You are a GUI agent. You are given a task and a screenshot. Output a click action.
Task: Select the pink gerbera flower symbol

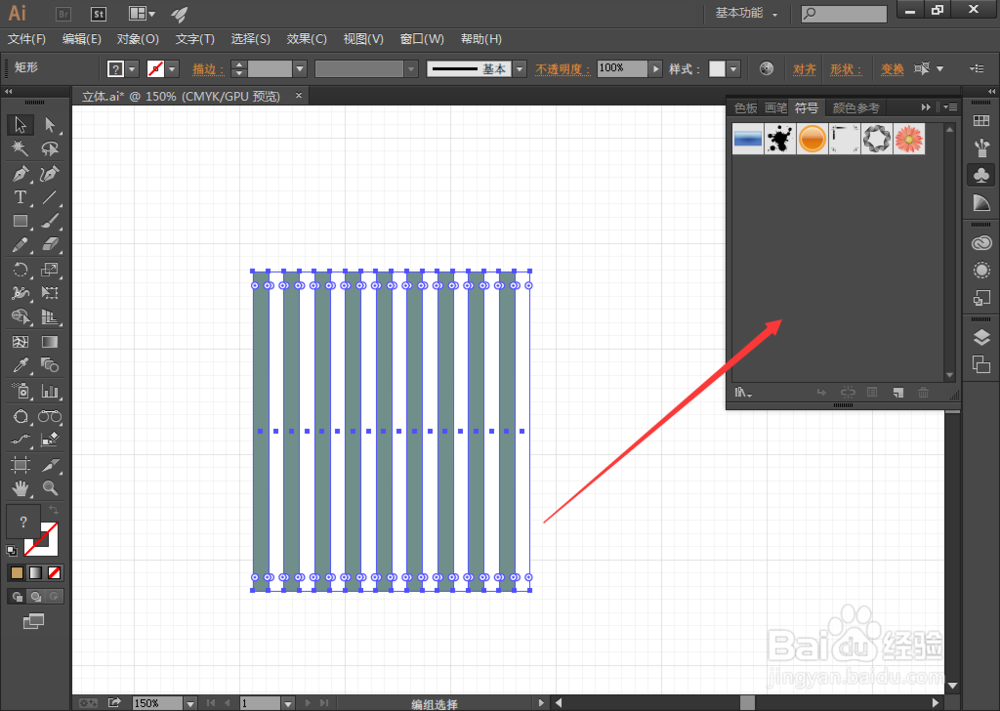click(909, 139)
